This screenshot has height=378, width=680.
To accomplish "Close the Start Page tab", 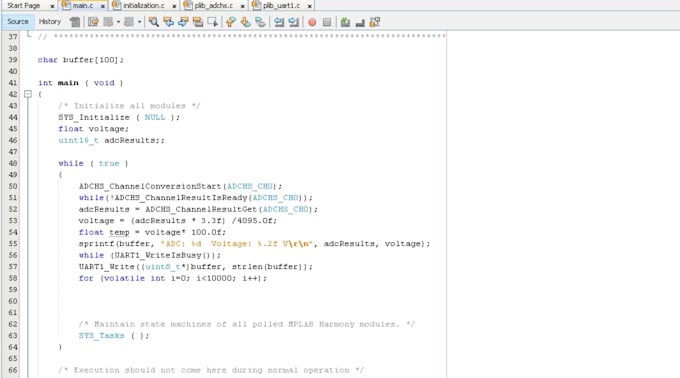I will (52, 6).
